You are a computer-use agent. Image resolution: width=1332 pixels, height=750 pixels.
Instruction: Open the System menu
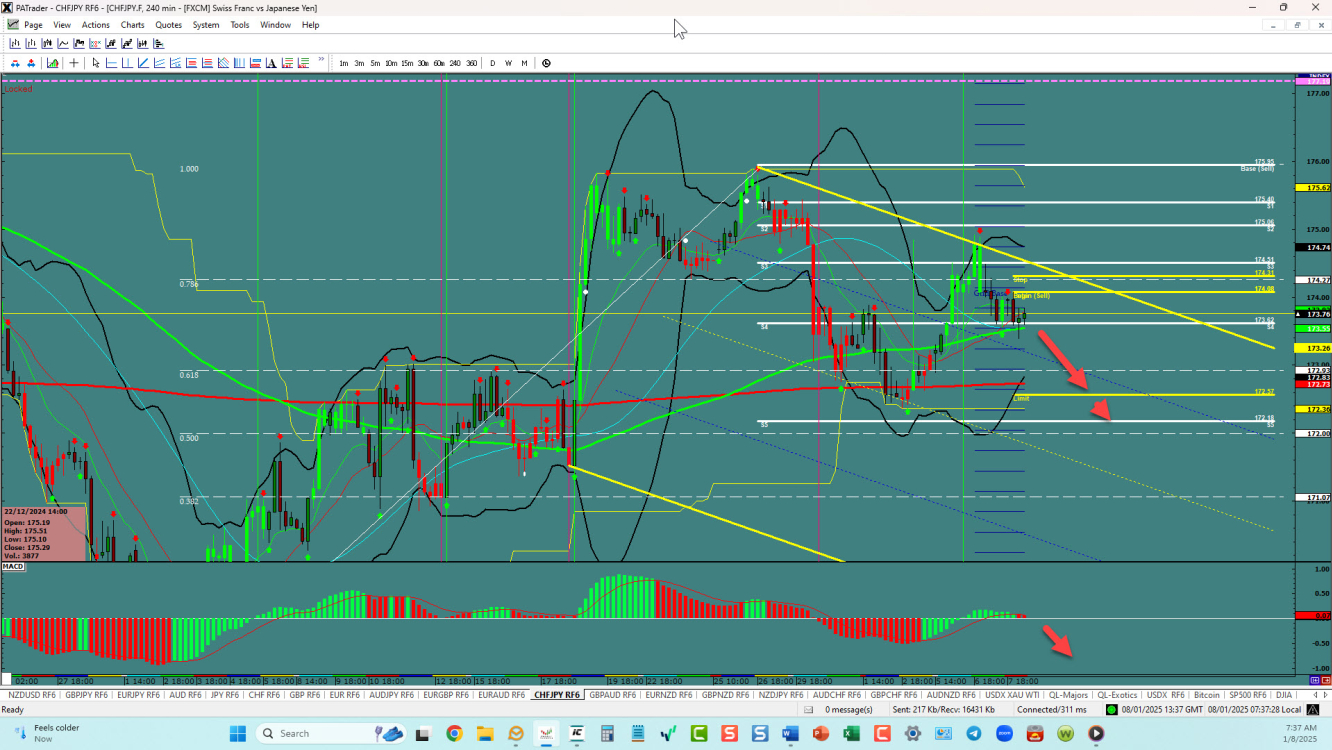click(x=206, y=25)
